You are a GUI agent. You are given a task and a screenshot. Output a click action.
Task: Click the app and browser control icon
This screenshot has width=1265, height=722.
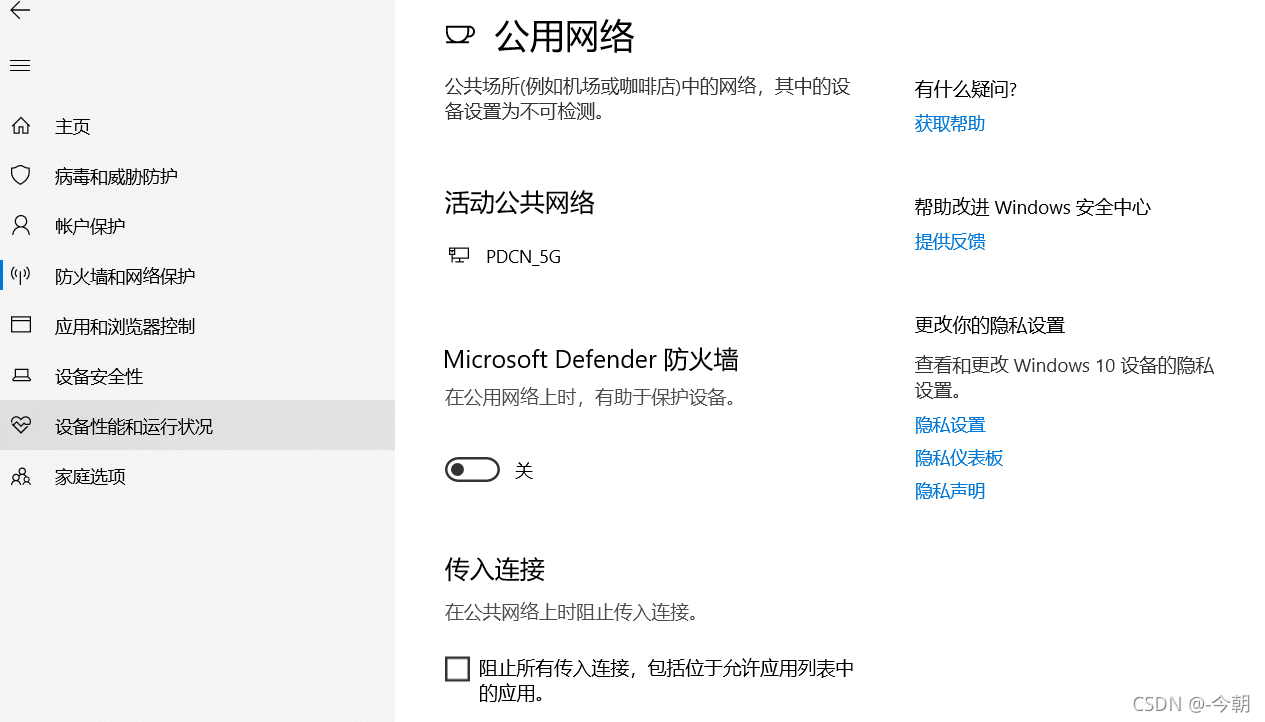pyautogui.click(x=20, y=325)
